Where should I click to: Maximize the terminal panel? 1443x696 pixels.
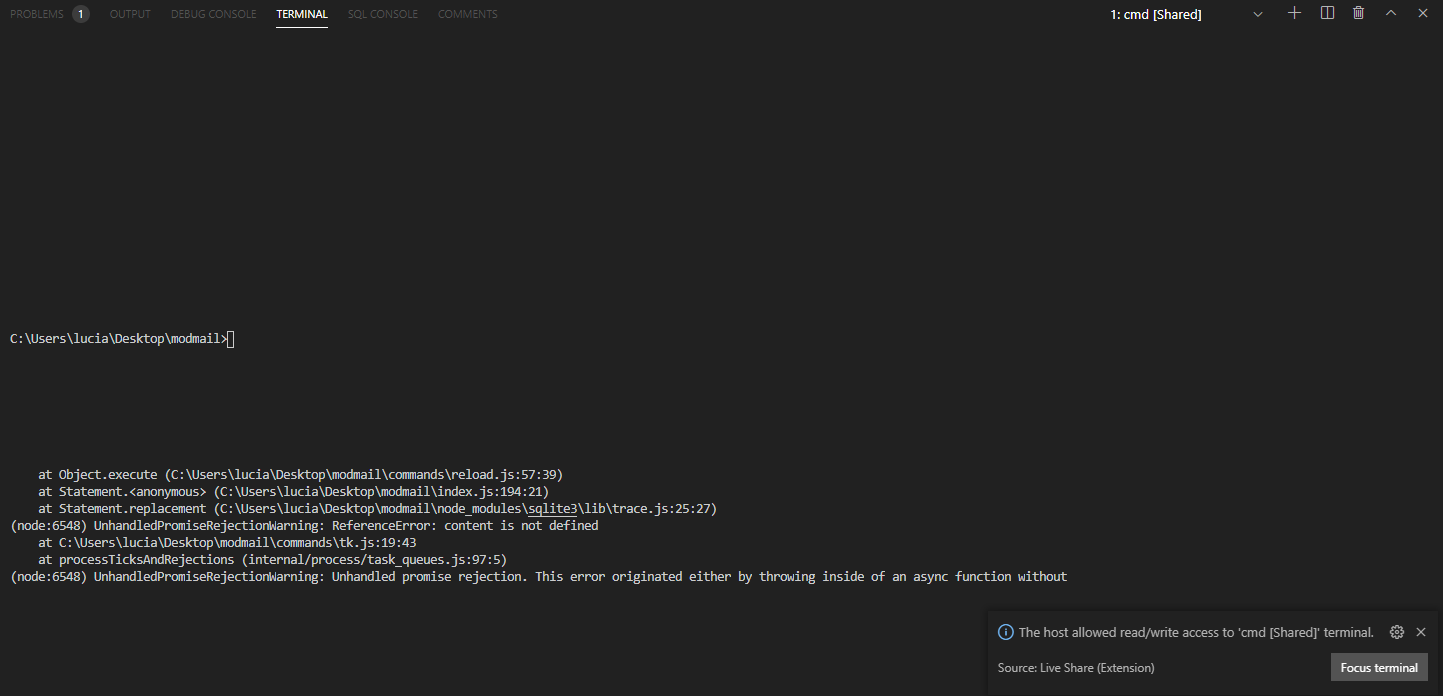[x=1390, y=13]
